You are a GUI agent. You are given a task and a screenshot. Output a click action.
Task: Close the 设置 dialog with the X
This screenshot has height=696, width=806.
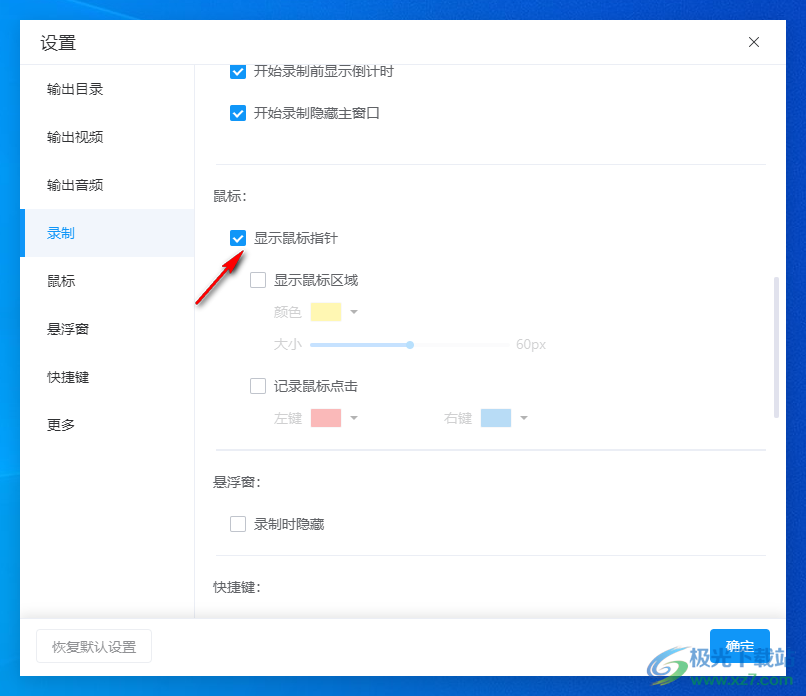754,42
